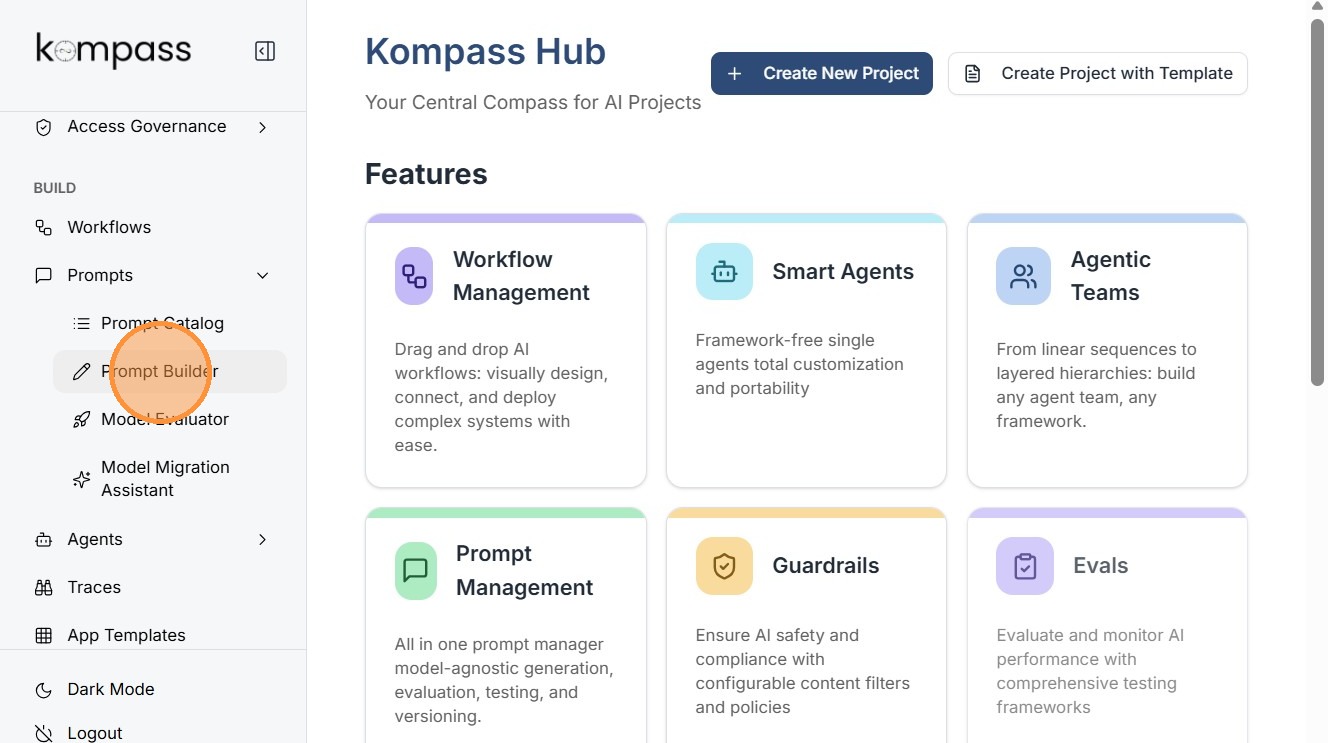Open Workflows in the sidebar
The image size is (1328, 743).
(109, 228)
